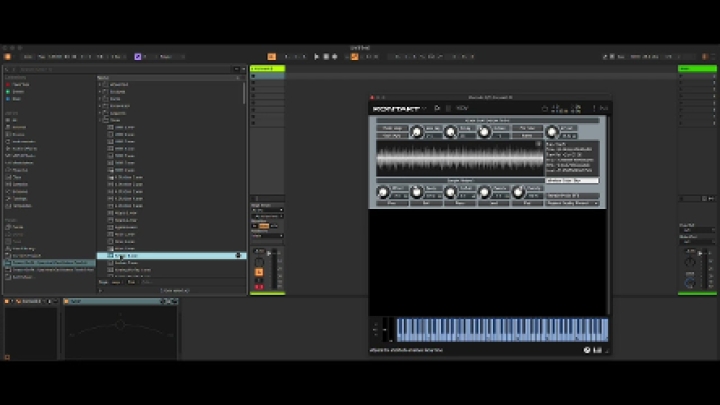Toggle the red record-arm button on Kontakt track

(259, 287)
